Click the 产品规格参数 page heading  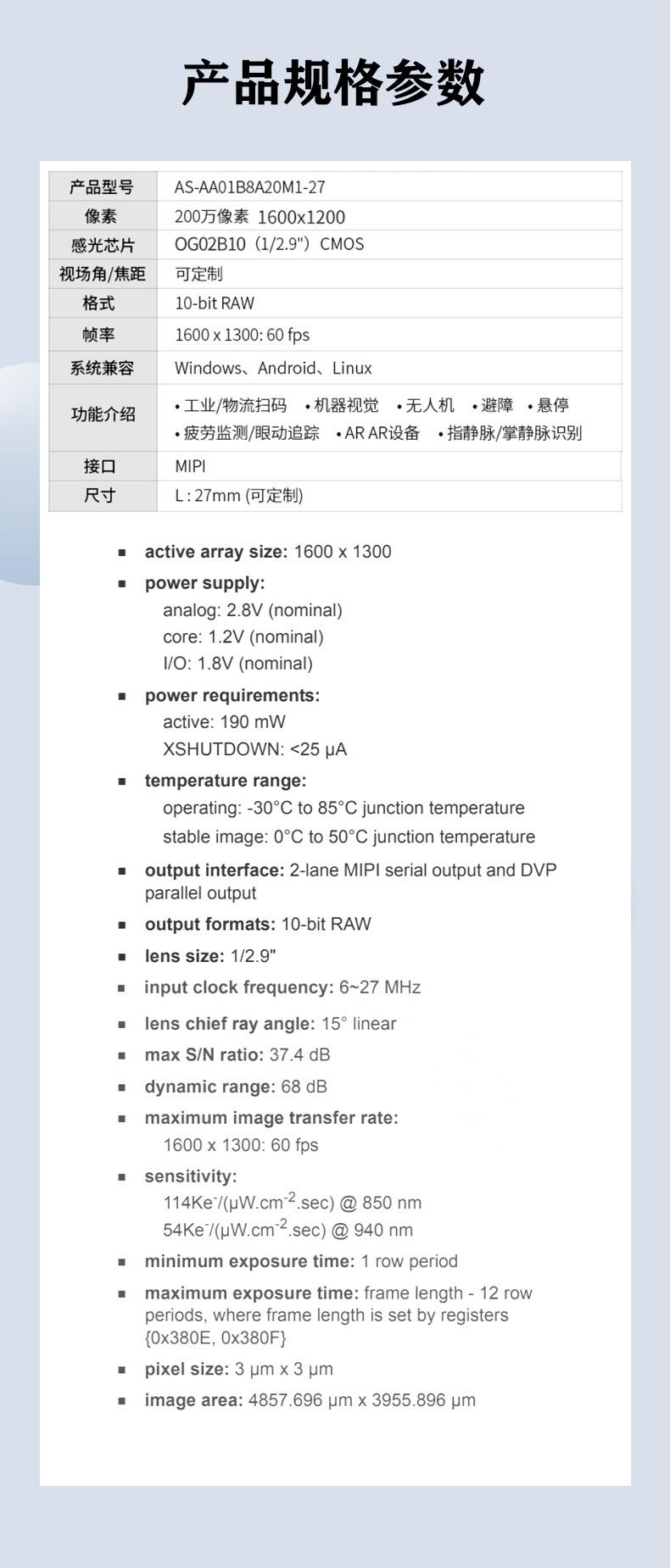coord(333,83)
